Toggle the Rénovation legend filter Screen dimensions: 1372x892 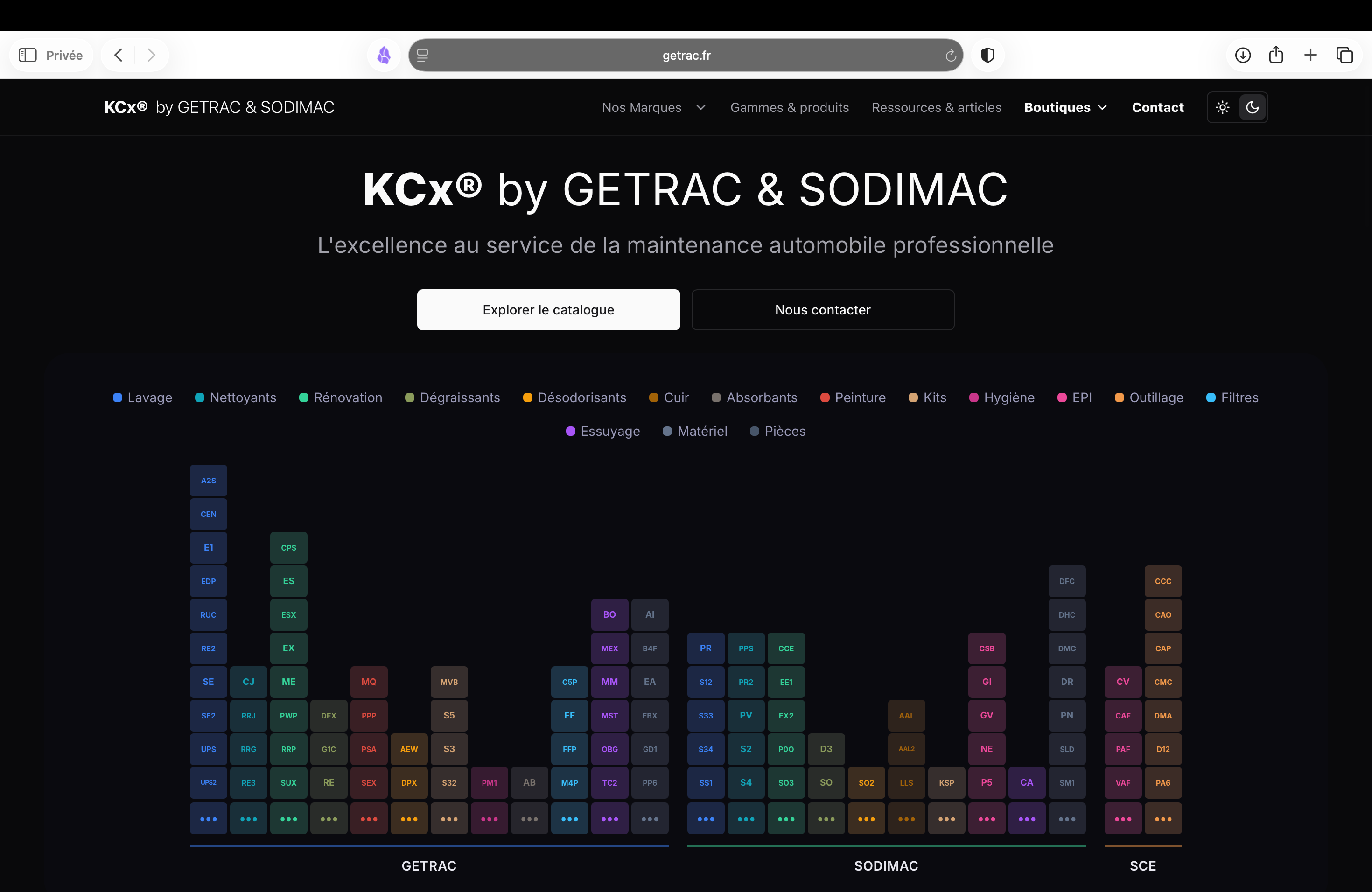tap(341, 397)
